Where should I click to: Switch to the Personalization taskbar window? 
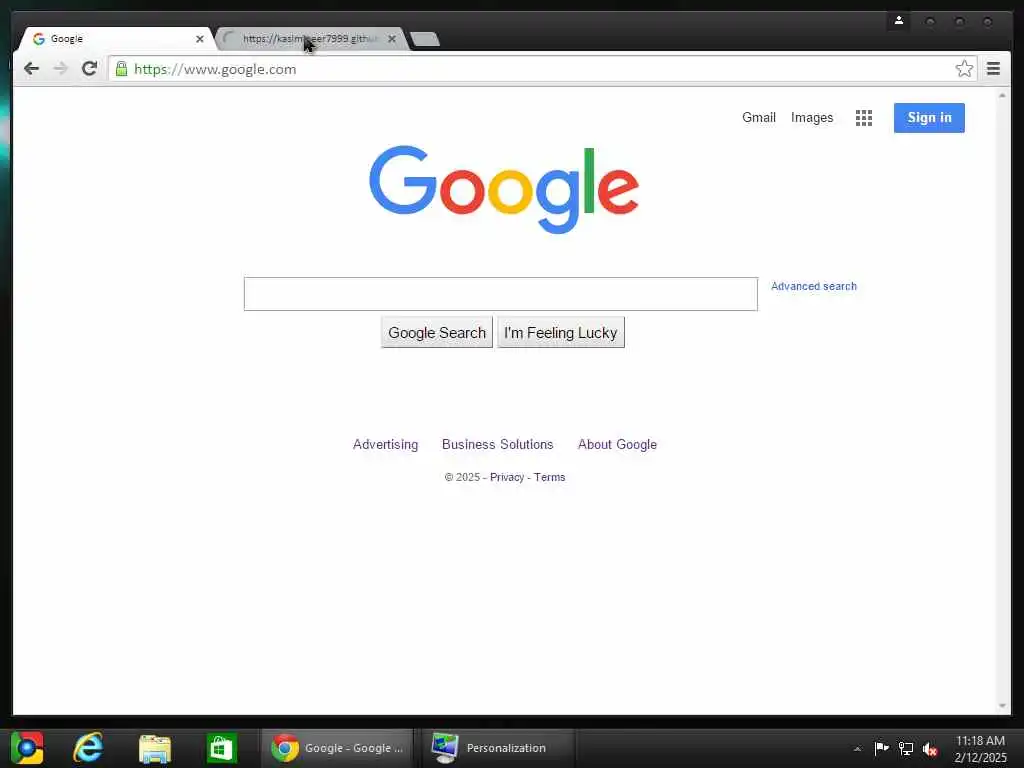(498, 748)
